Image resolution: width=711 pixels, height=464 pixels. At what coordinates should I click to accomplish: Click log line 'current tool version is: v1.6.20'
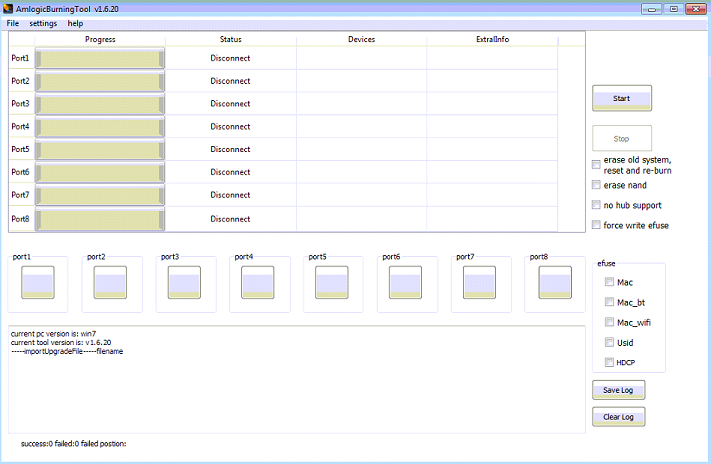(61, 342)
